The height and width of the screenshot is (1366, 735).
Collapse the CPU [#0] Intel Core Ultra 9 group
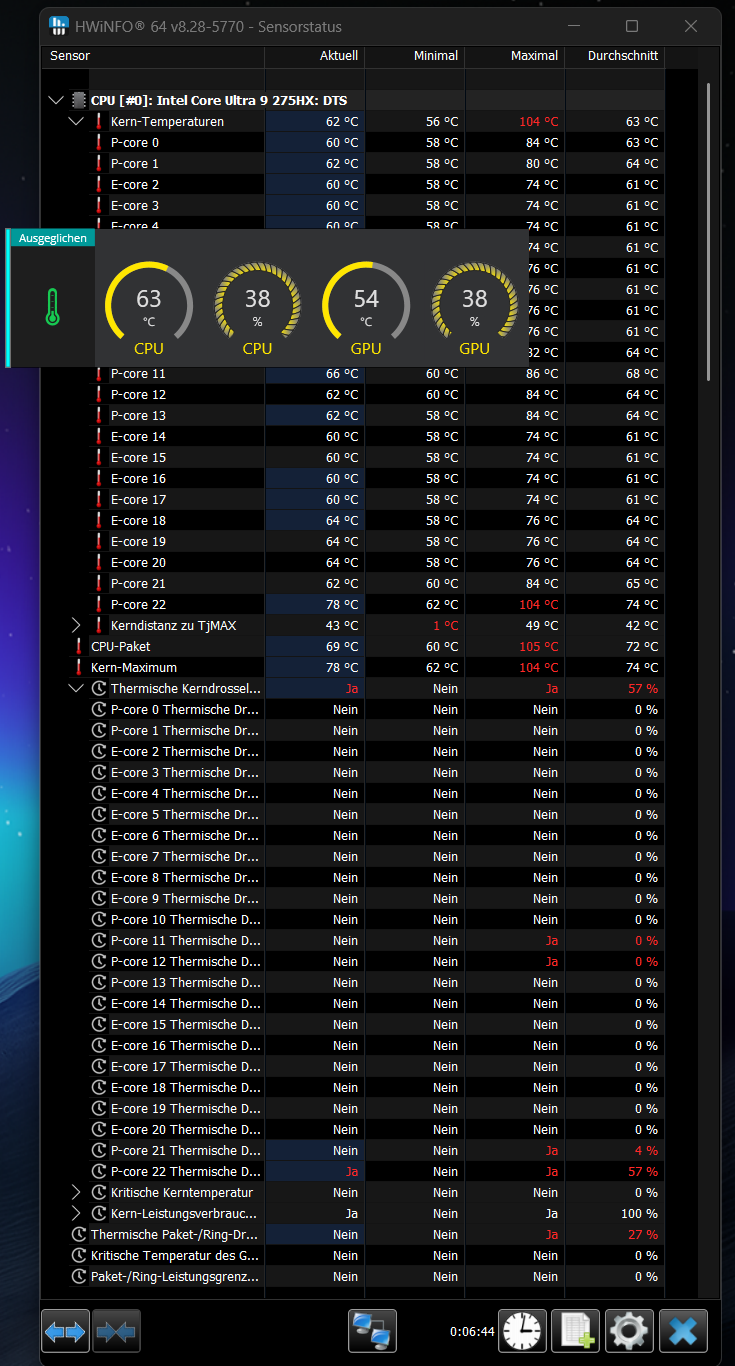[56, 100]
